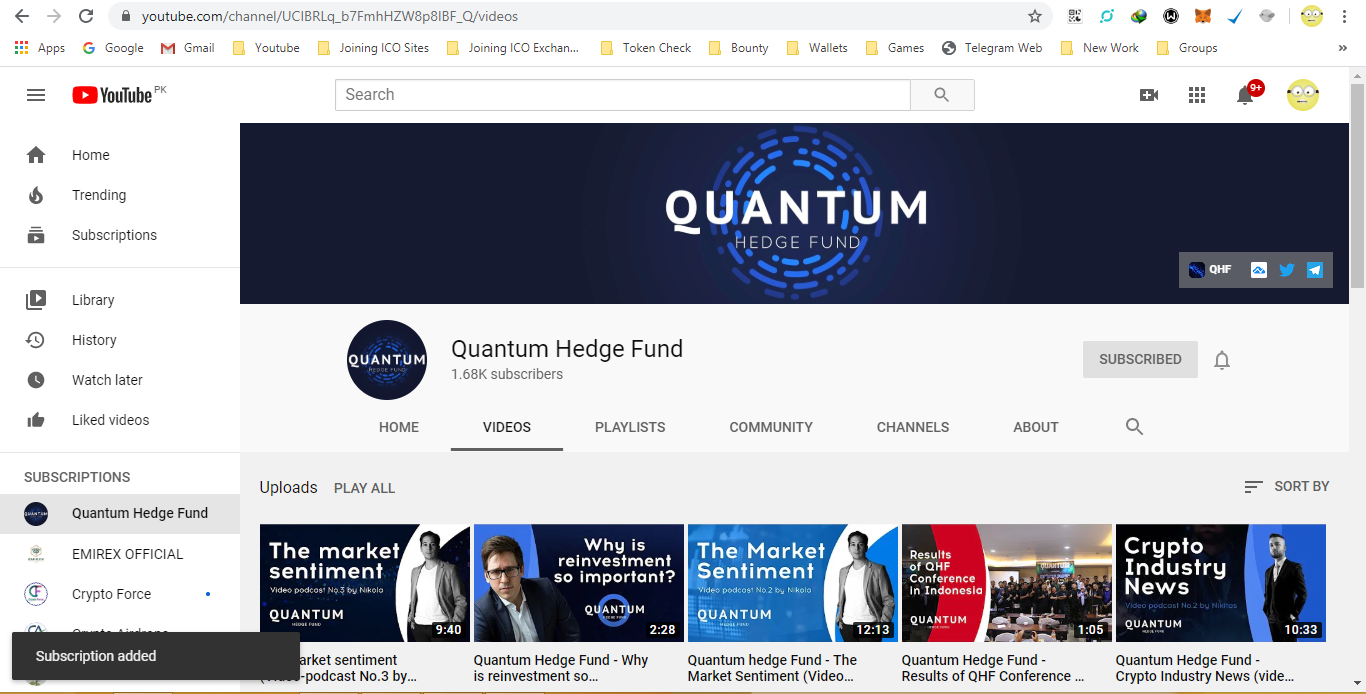Switch to the CHANNELS channel tab
Viewport: 1366px width, 694px height.
913,427
